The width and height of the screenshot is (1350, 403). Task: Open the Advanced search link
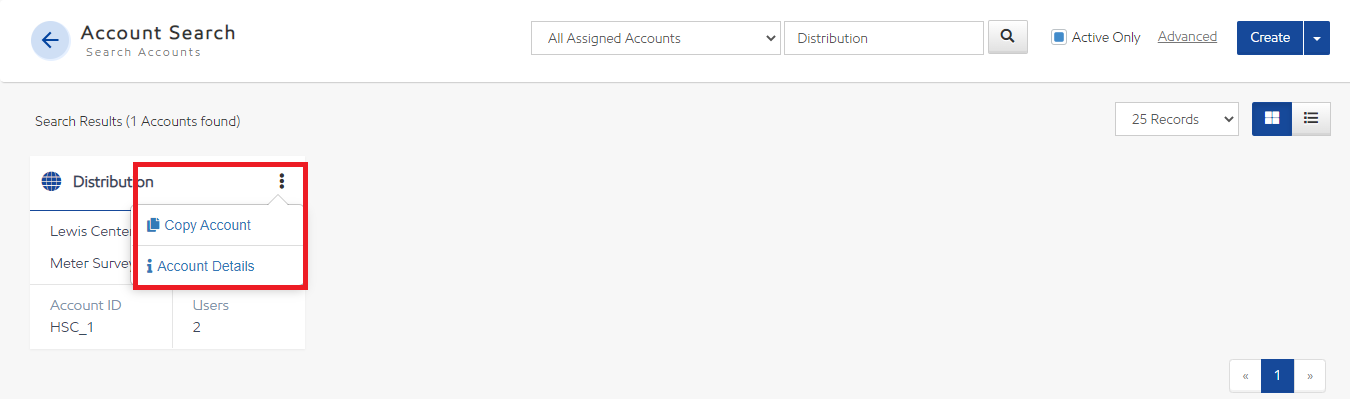click(1187, 37)
